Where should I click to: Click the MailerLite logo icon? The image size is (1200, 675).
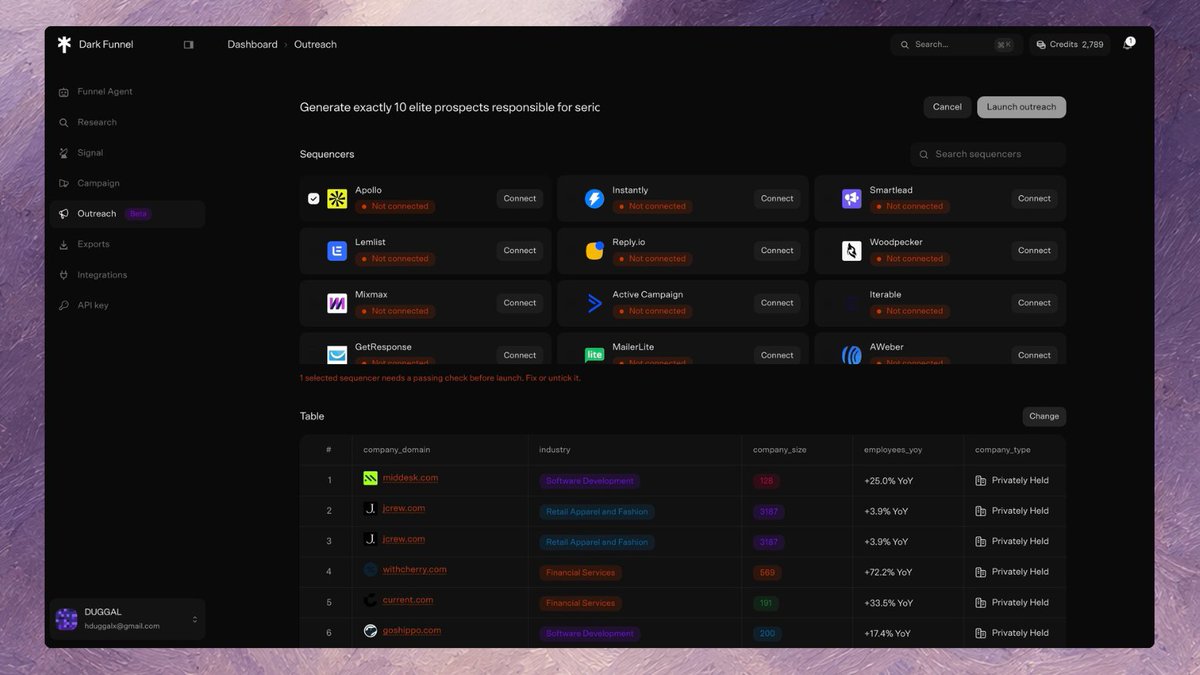point(594,355)
